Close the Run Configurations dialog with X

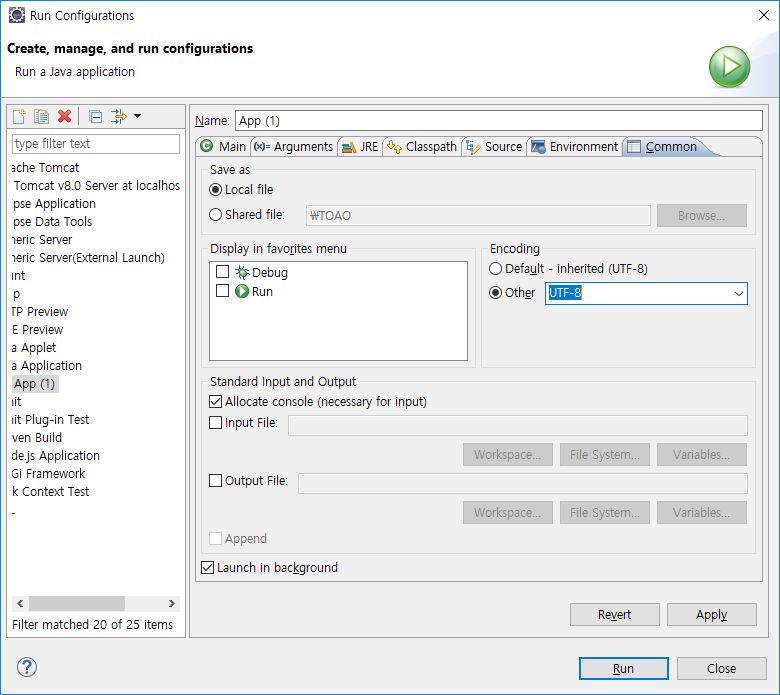(764, 15)
